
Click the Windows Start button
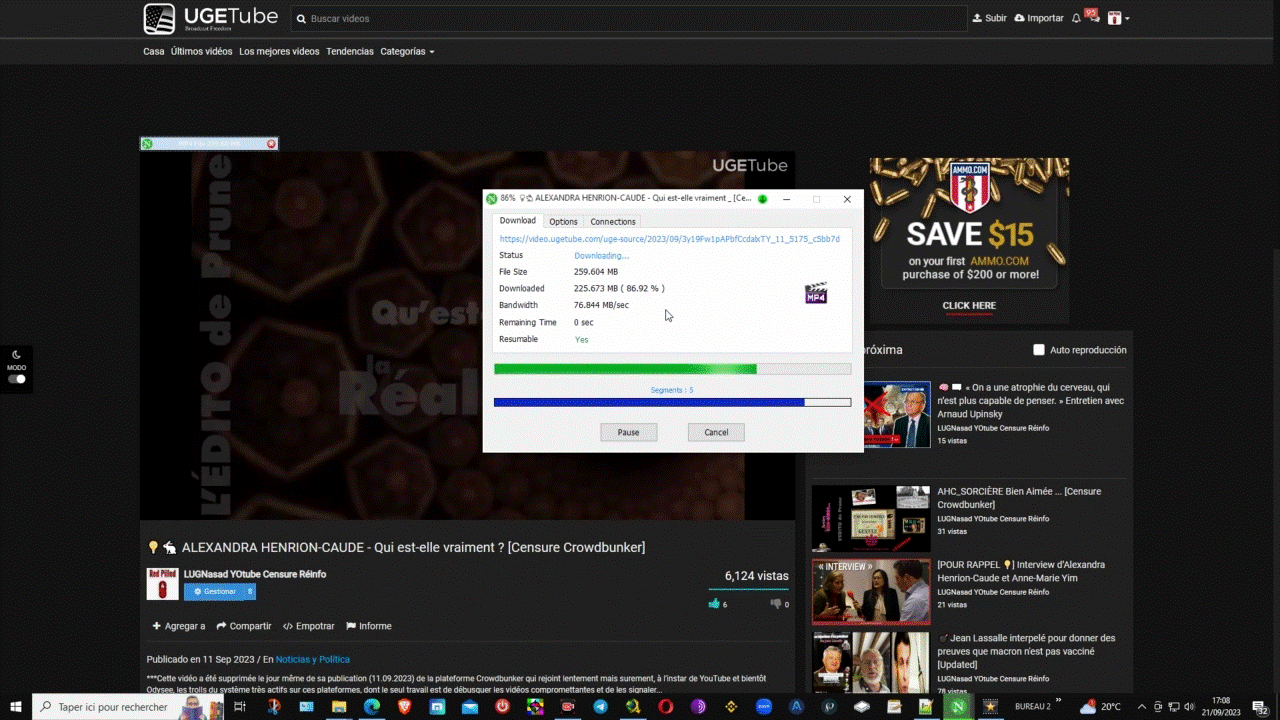pyautogui.click(x=16, y=706)
